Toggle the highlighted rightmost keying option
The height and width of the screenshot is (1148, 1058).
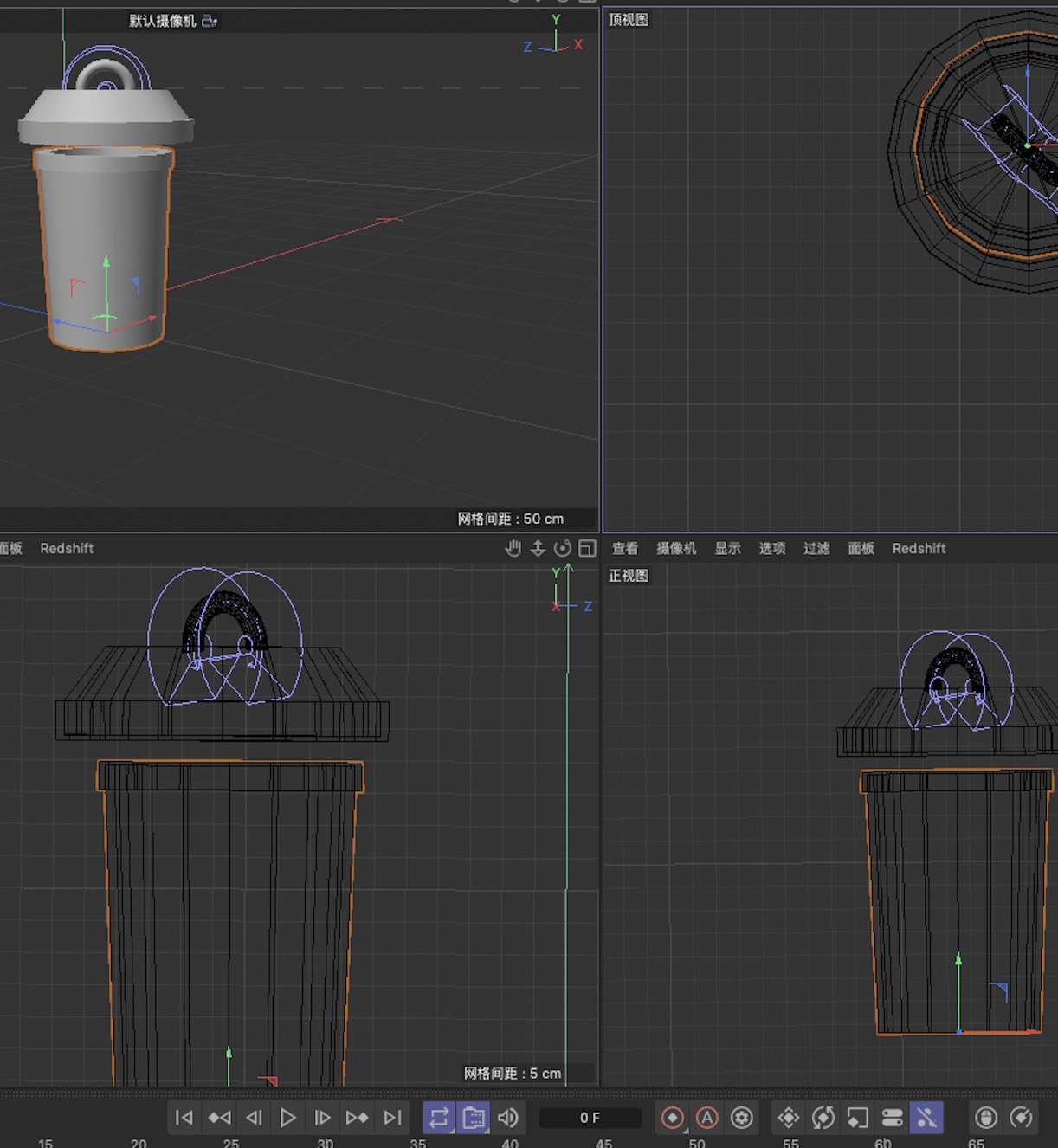(x=926, y=1118)
